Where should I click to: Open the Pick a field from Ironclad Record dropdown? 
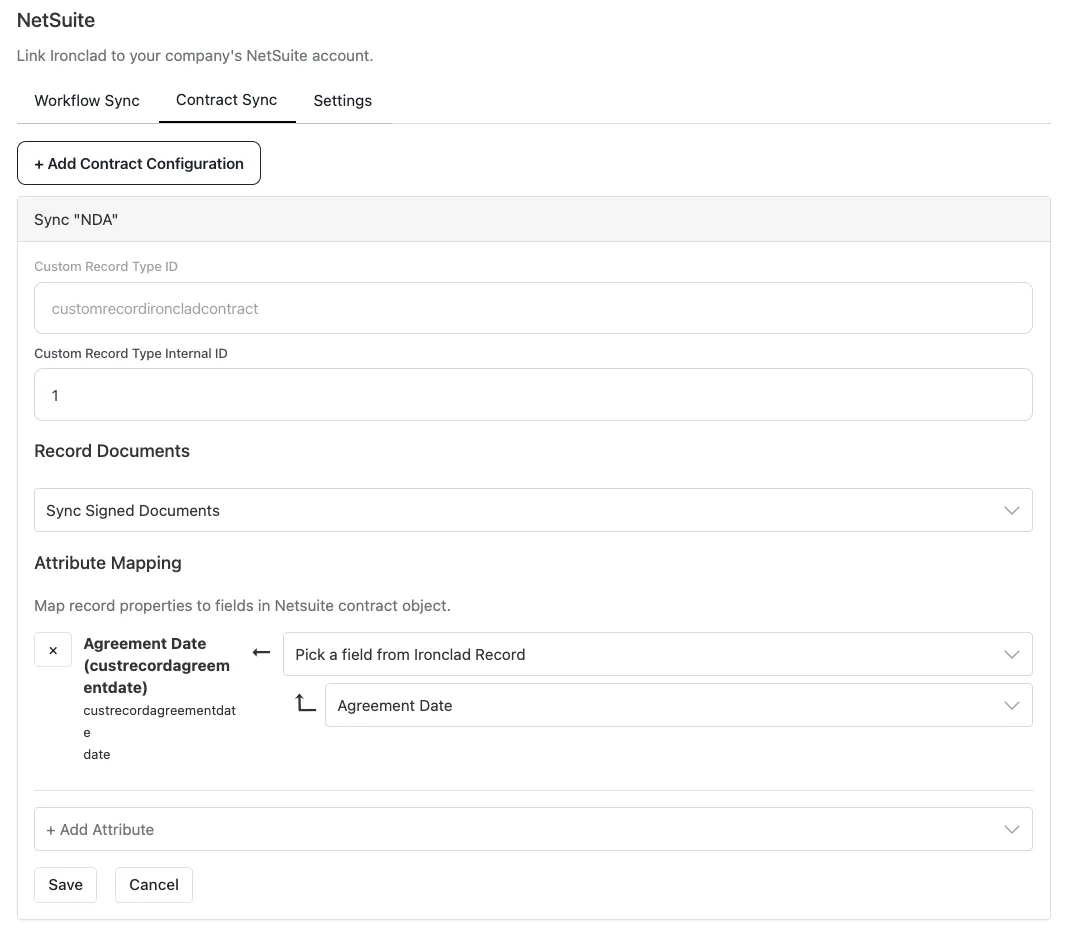tap(658, 654)
